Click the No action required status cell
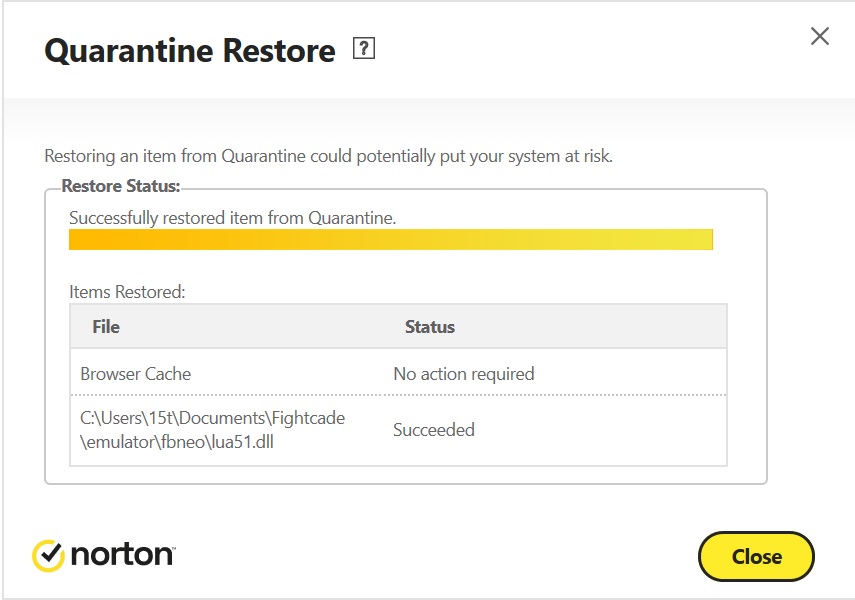The width and height of the screenshot is (855, 600). click(x=464, y=374)
